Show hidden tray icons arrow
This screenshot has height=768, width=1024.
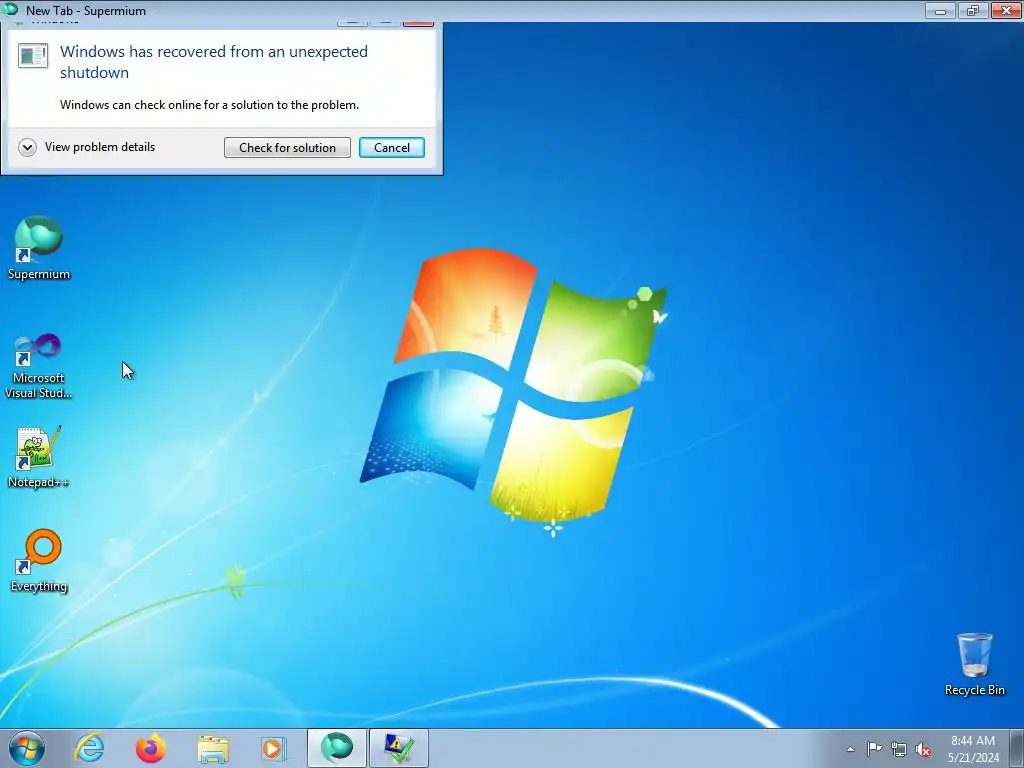coord(850,749)
